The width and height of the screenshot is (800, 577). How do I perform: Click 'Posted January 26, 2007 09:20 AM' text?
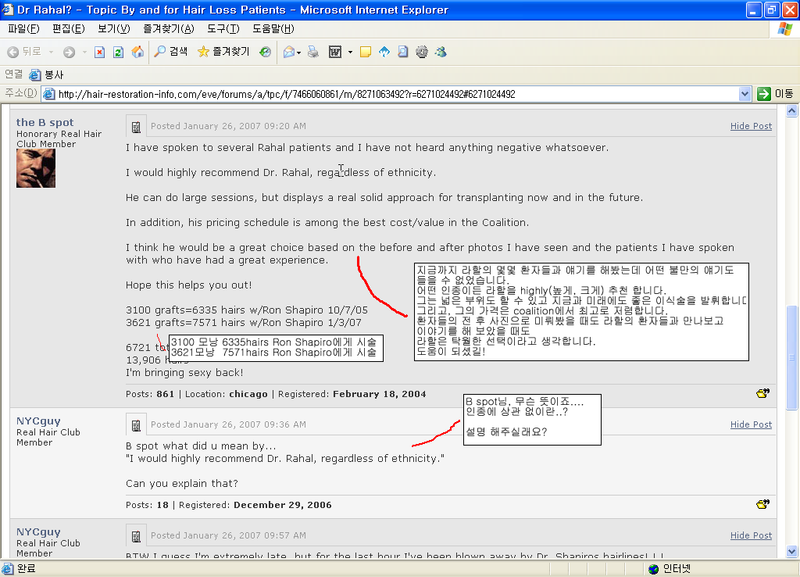coord(229,126)
